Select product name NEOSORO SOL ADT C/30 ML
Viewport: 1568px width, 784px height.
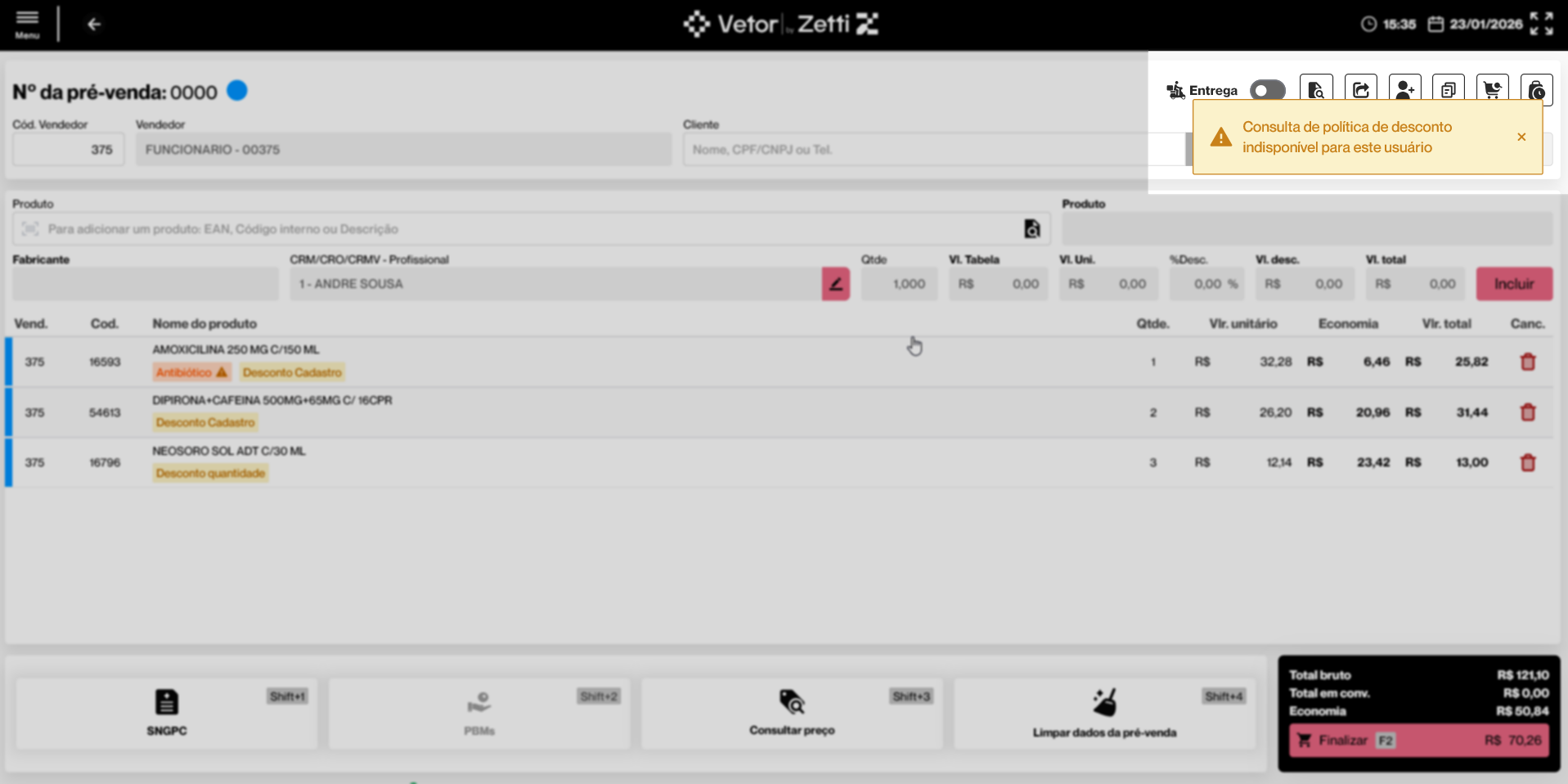click(229, 451)
